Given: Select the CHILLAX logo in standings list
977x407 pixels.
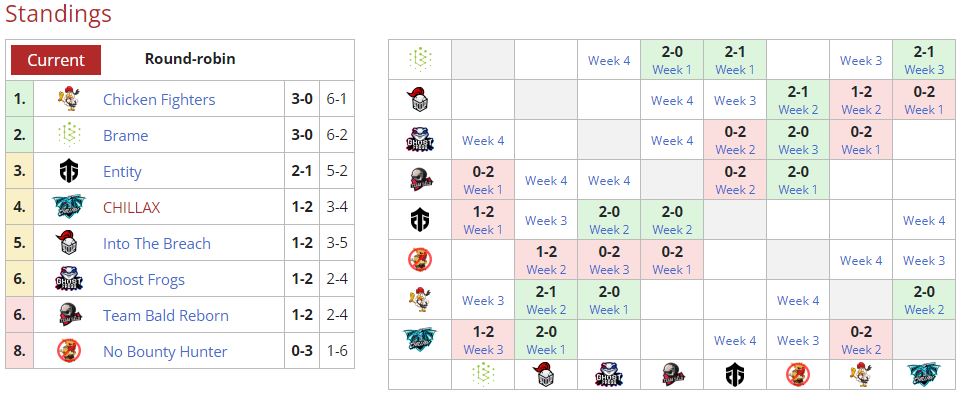Looking at the screenshot, I should pos(69,207).
